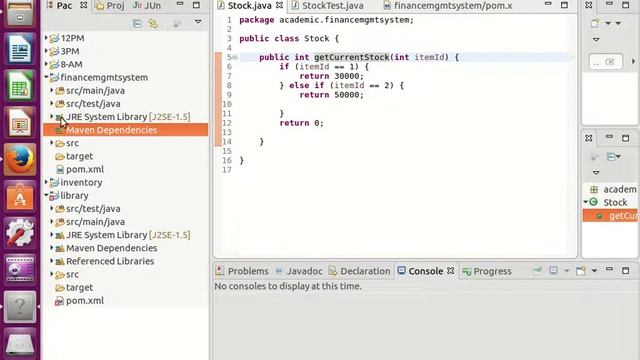Click on 'return 0;' line in editor
Viewport: 640px width, 360px height.
(x=301, y=123)
